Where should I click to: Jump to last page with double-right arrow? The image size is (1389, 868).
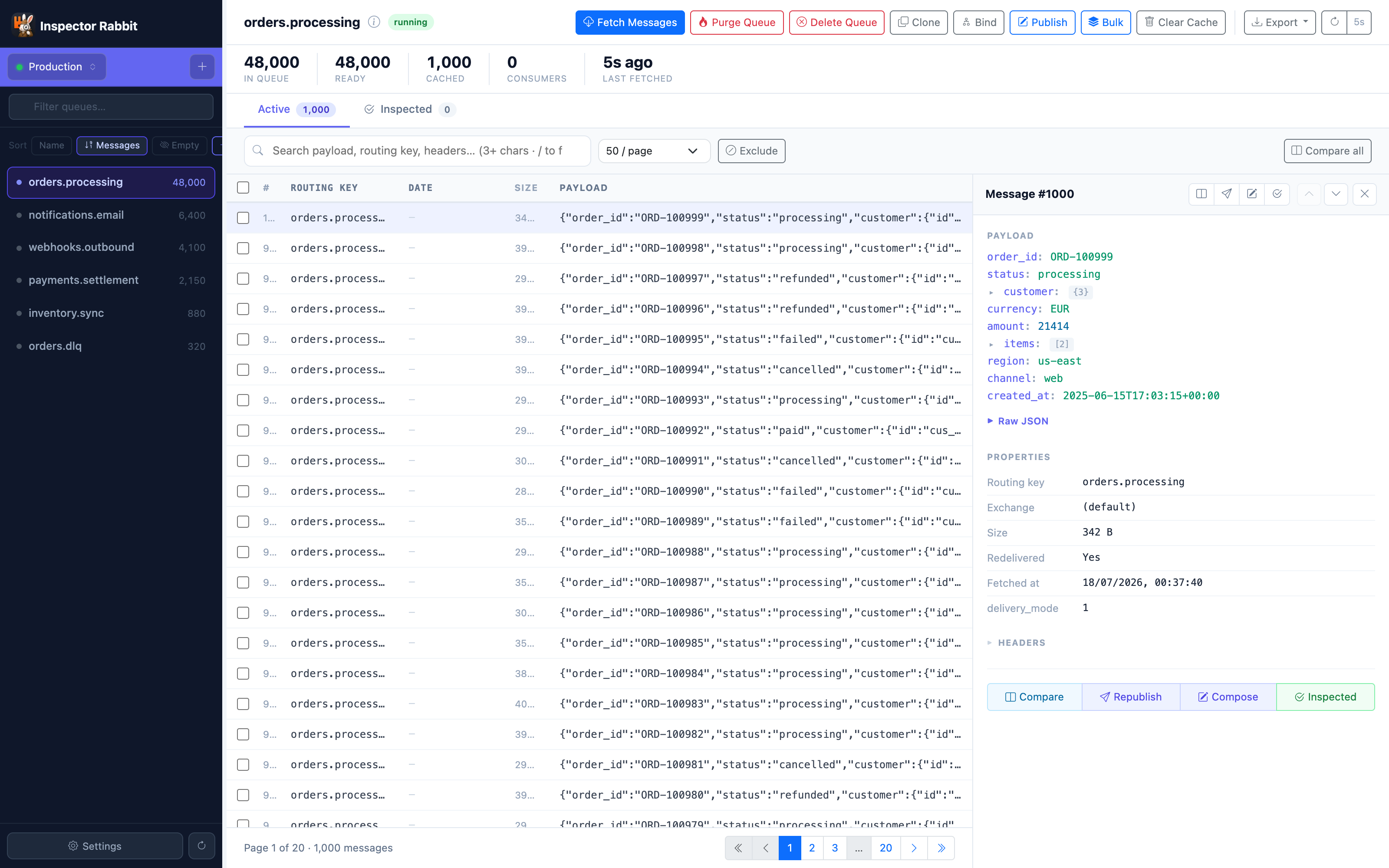point(941,848)
